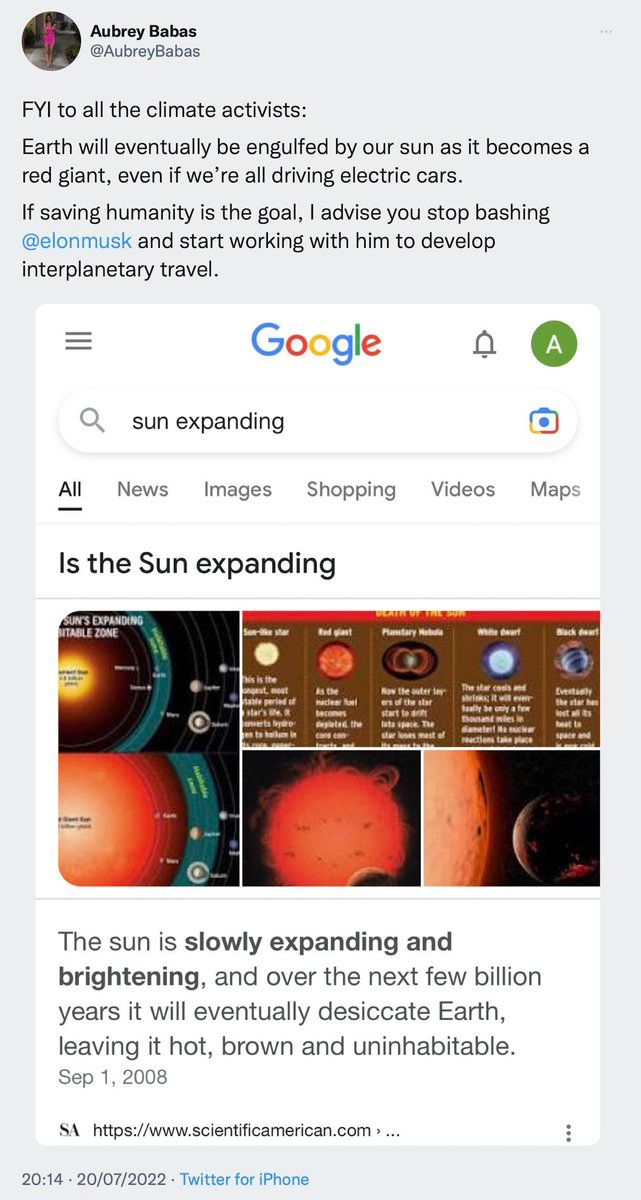Switch to the Videos tab
Screen dimensions: 641x1200
click(463, 490)
